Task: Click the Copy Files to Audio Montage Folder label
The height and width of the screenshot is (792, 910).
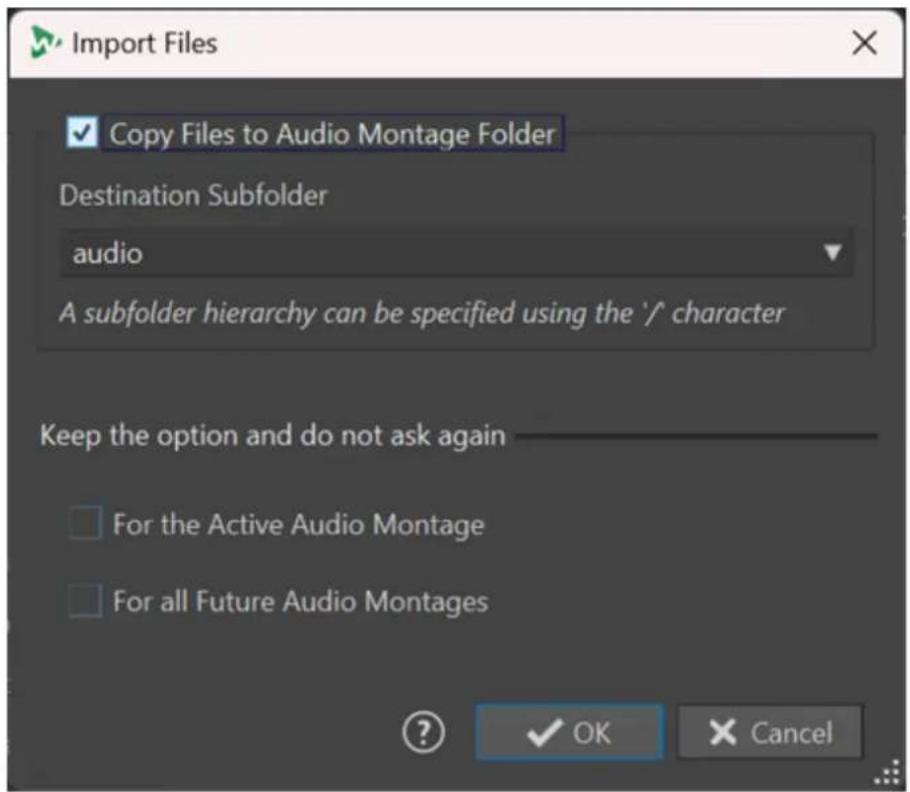Action: point(333,133)
